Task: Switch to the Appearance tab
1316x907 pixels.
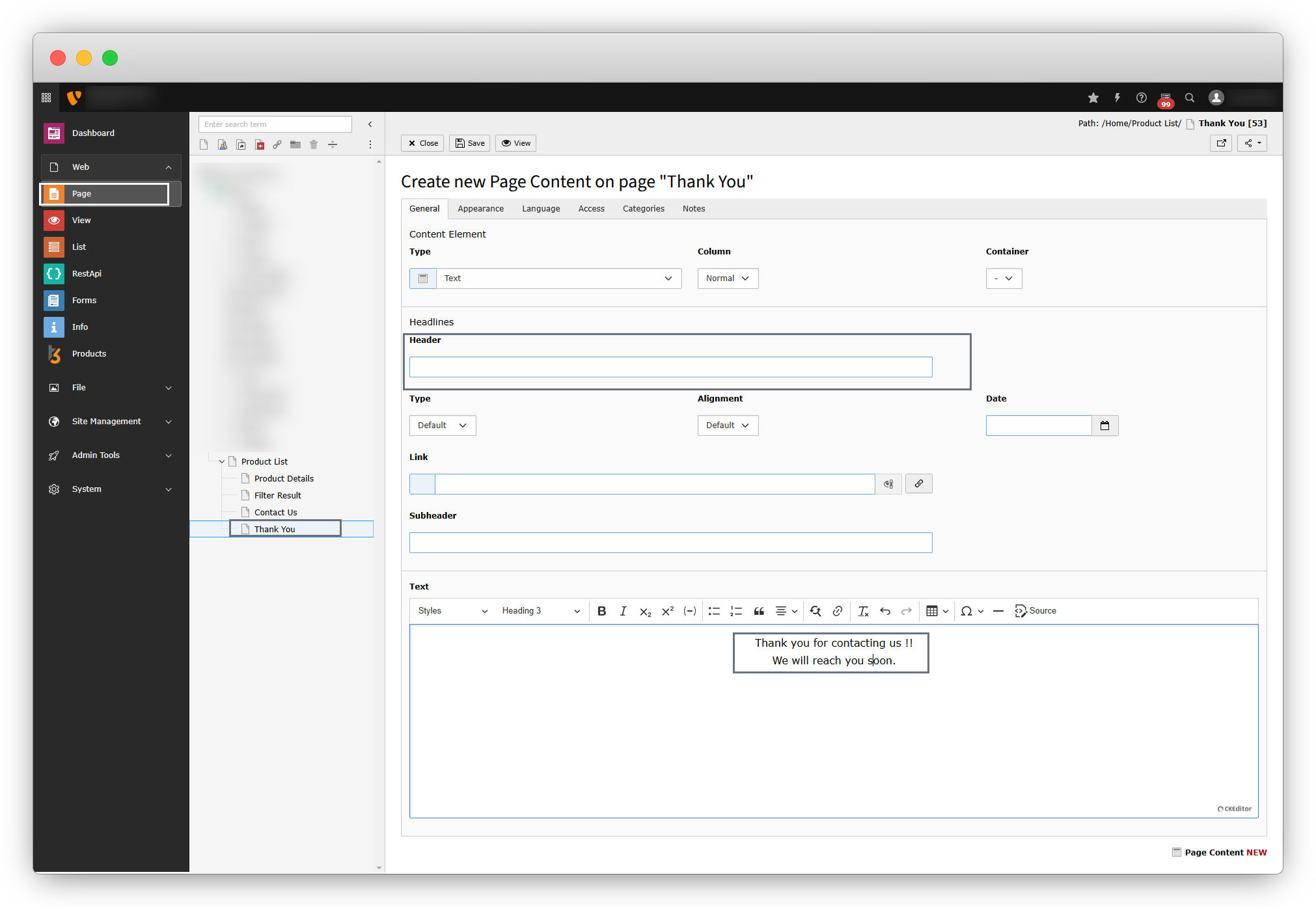Action: [480, 209]
